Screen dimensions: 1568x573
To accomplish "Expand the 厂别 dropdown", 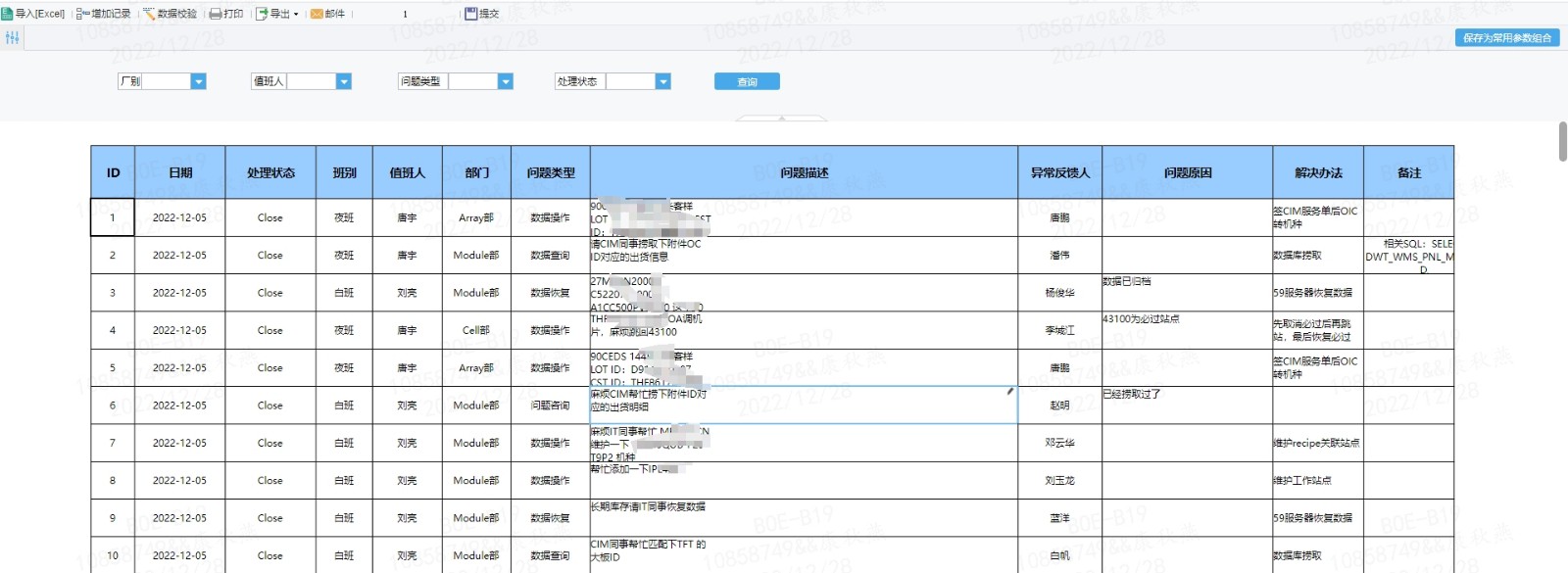I will [x=198, y=81].
